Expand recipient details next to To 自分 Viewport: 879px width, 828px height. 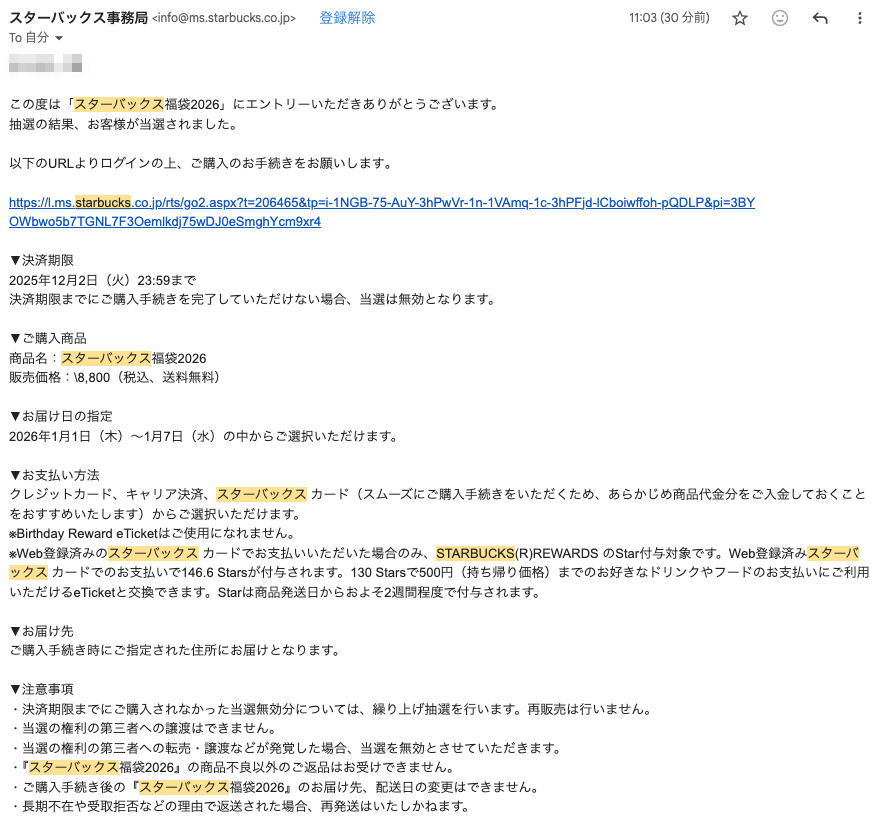(x=58, y=38)
